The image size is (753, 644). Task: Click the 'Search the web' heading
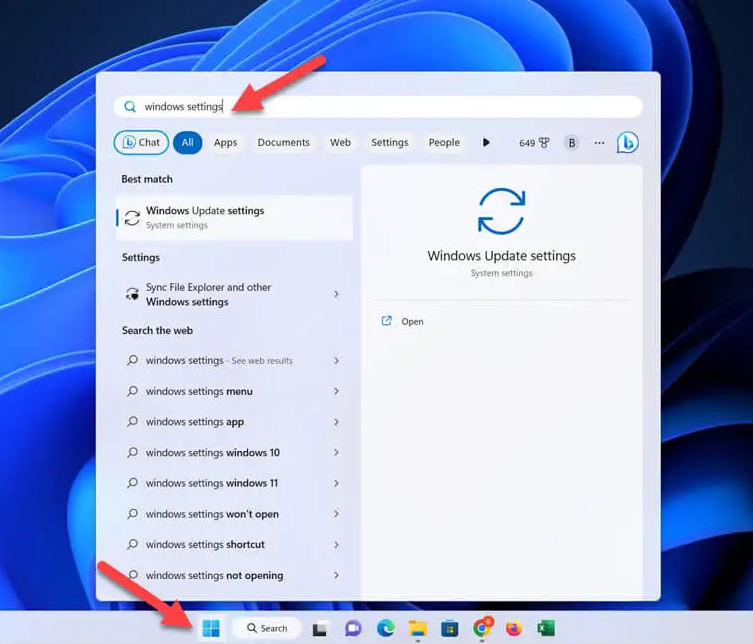[x=157, y=330]
